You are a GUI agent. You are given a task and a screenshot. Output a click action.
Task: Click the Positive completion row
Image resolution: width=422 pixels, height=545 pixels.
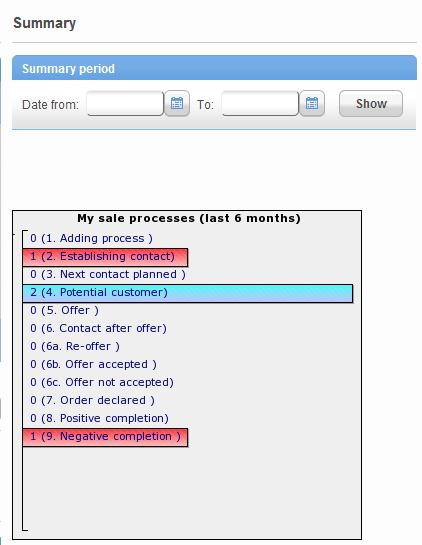[x=99, y=418]
